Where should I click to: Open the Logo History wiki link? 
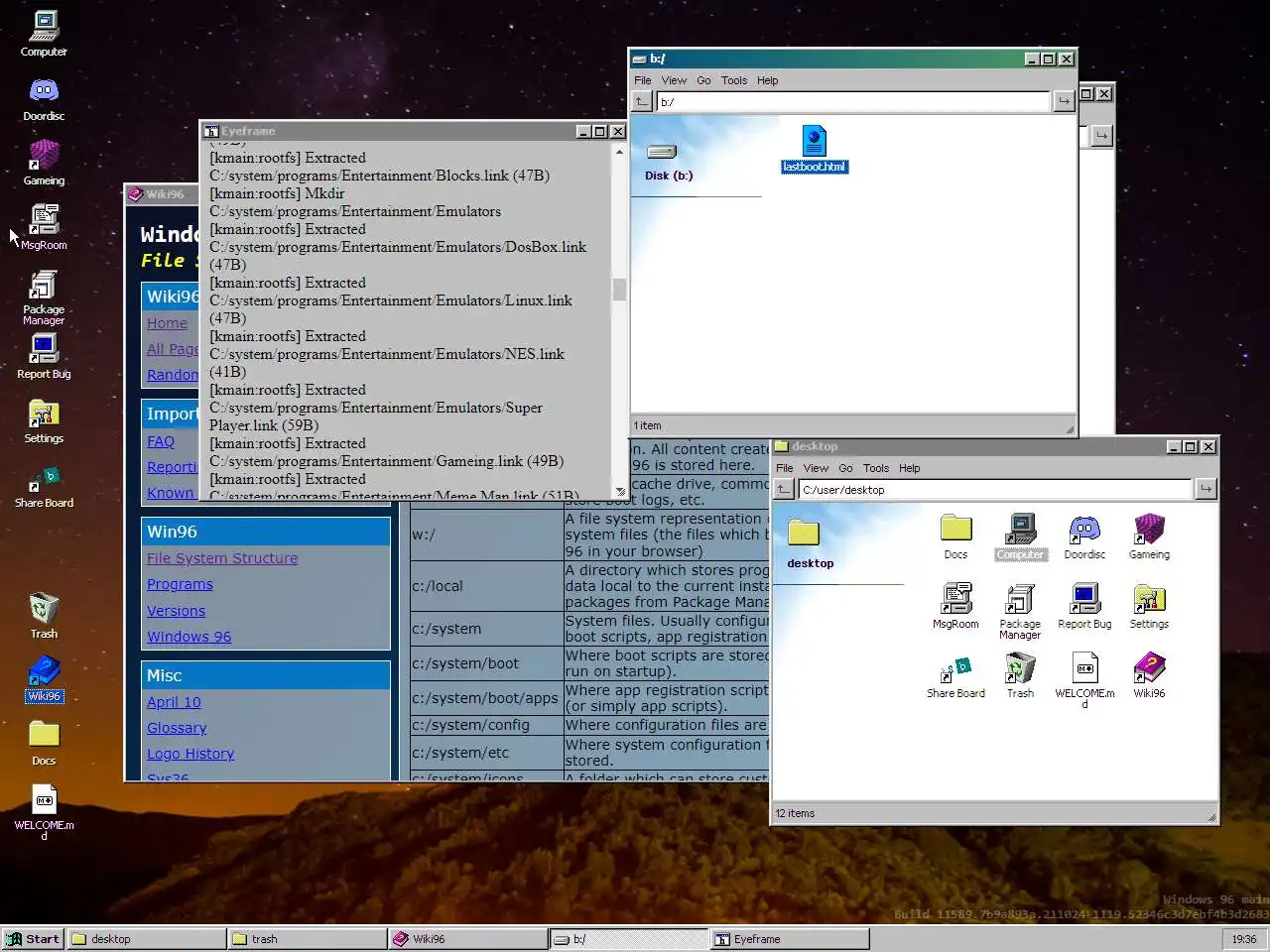[x=190, y=754]
